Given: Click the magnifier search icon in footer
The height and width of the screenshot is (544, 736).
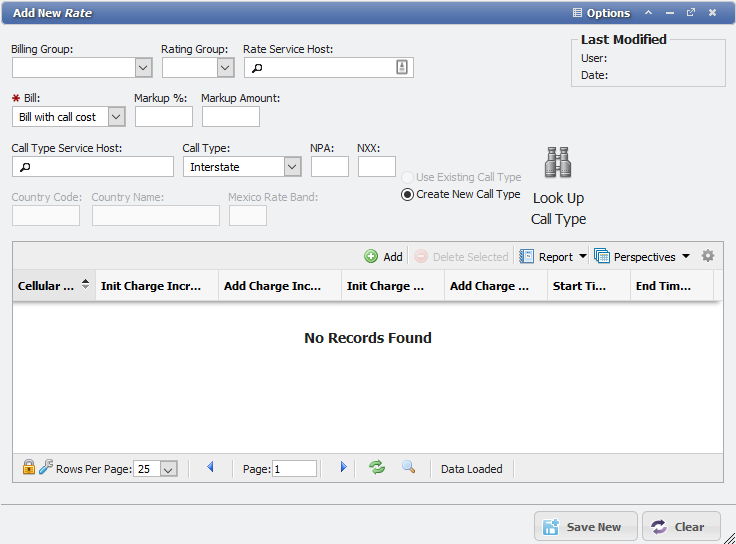Looking at the screenshot, I should (x=408, y=467).
